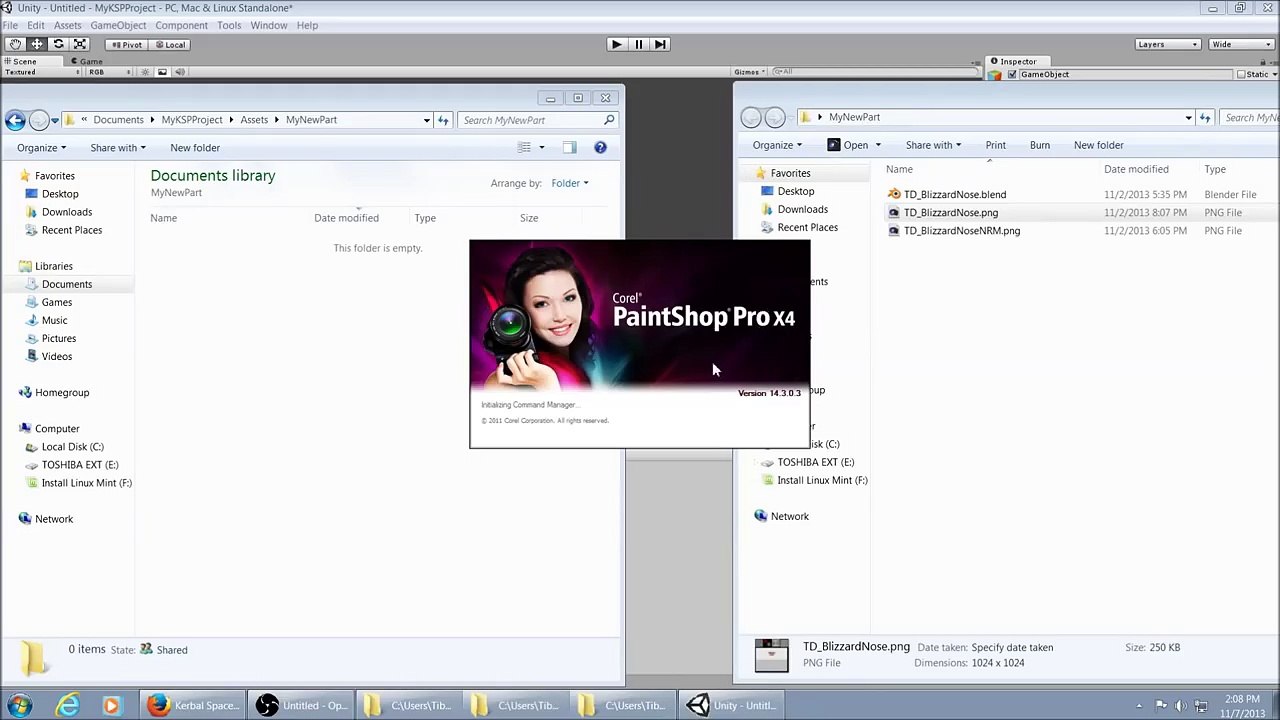Image resolution: width=1280 pixels, height=720 pixels.
Task: Refresh the Assets > MyNewPart address bar
Action: point(443,120)
